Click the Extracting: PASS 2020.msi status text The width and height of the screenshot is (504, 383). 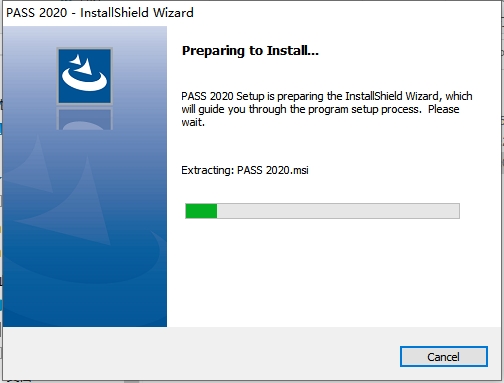245,170
